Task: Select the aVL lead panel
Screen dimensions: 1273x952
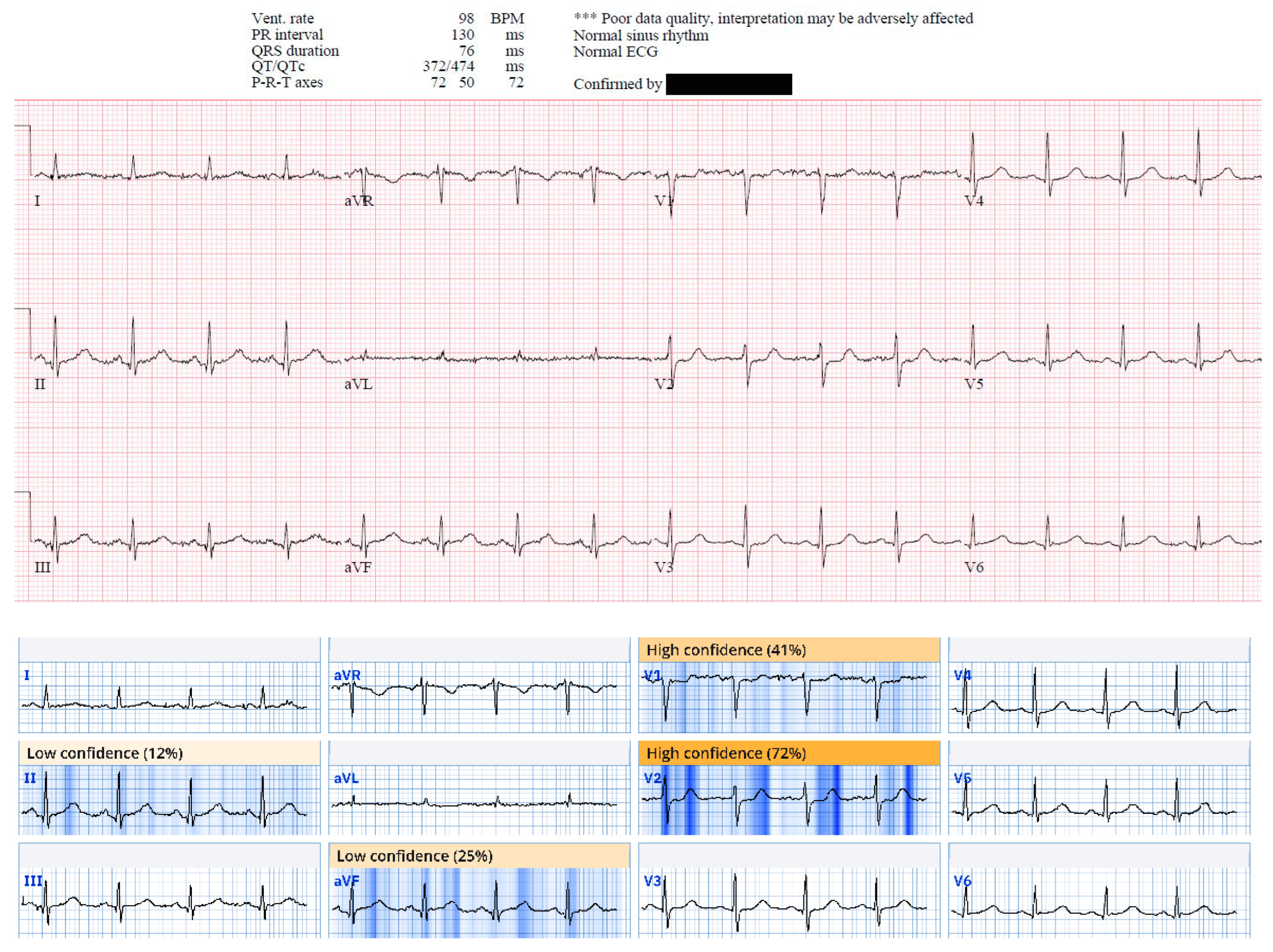Action: point(478,800)
